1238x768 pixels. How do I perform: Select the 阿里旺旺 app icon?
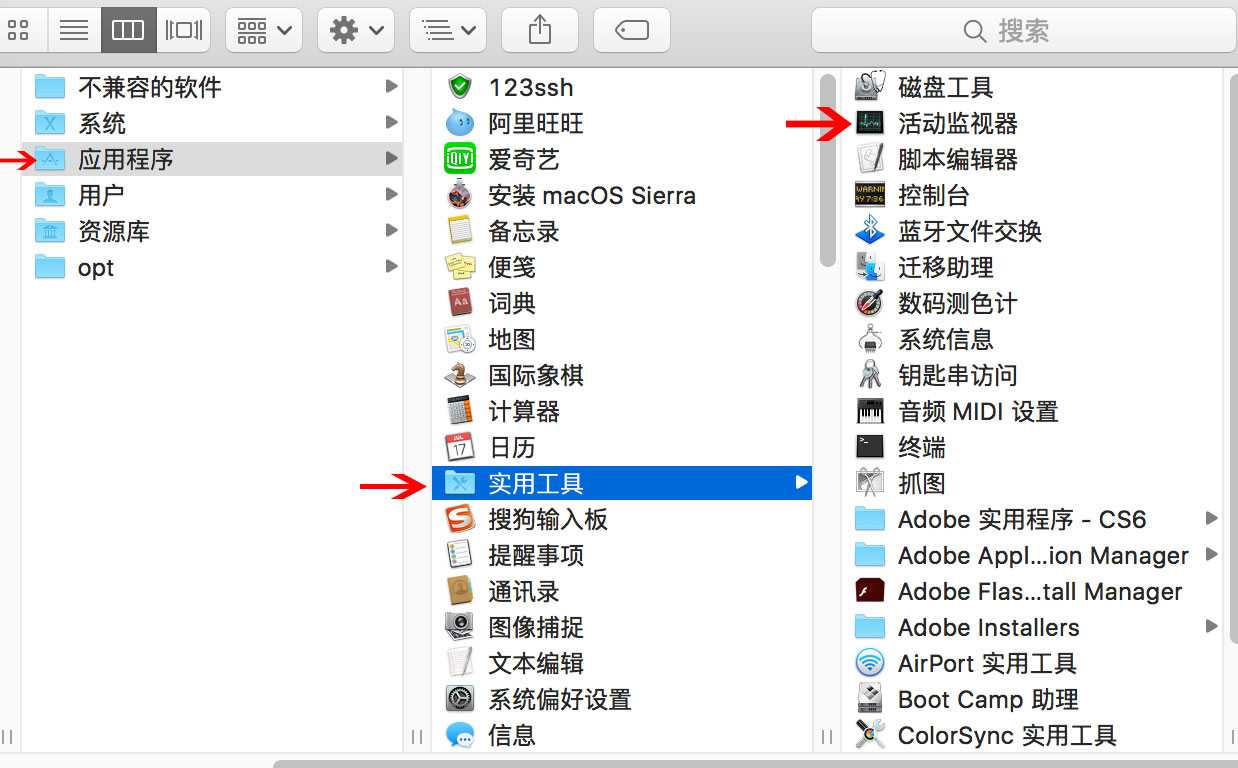coord(460,123)
